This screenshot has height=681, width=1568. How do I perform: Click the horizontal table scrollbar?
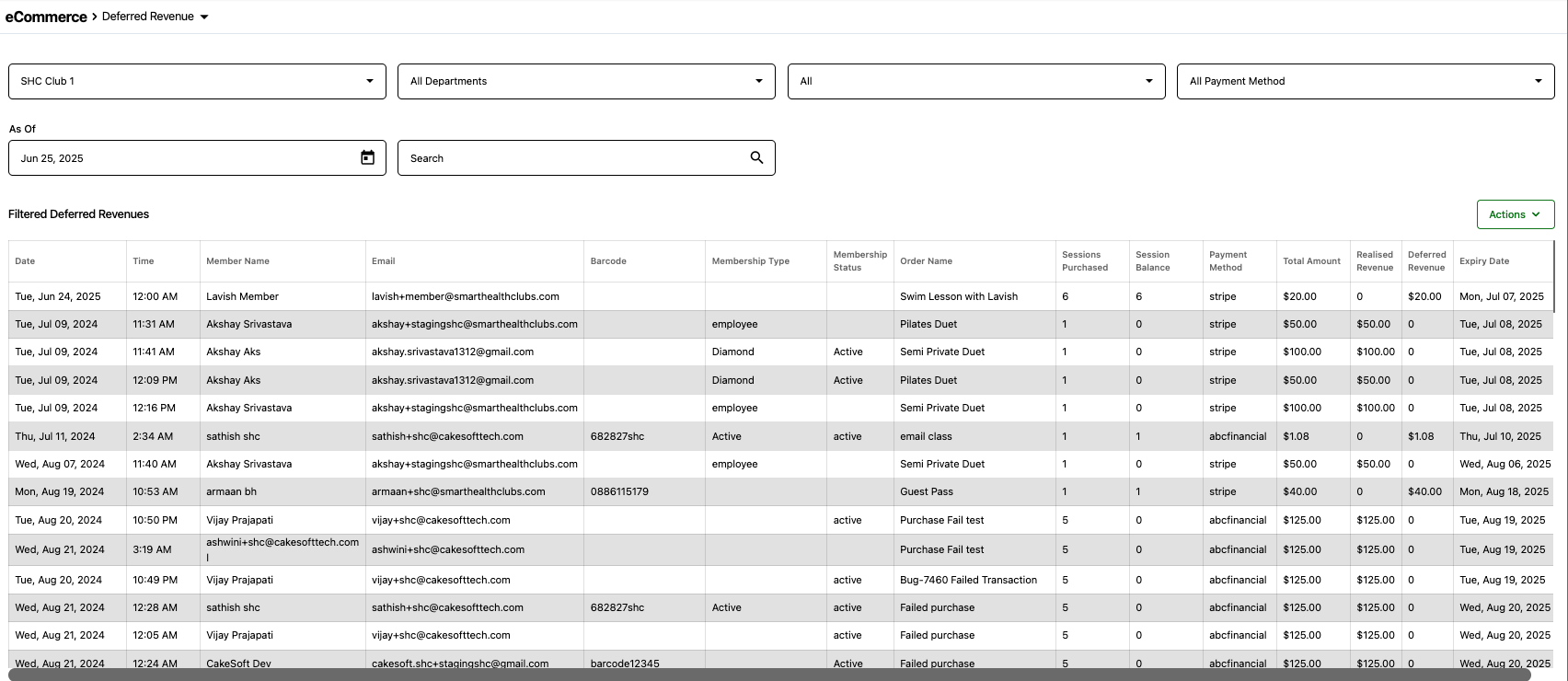tap(769, 675)
